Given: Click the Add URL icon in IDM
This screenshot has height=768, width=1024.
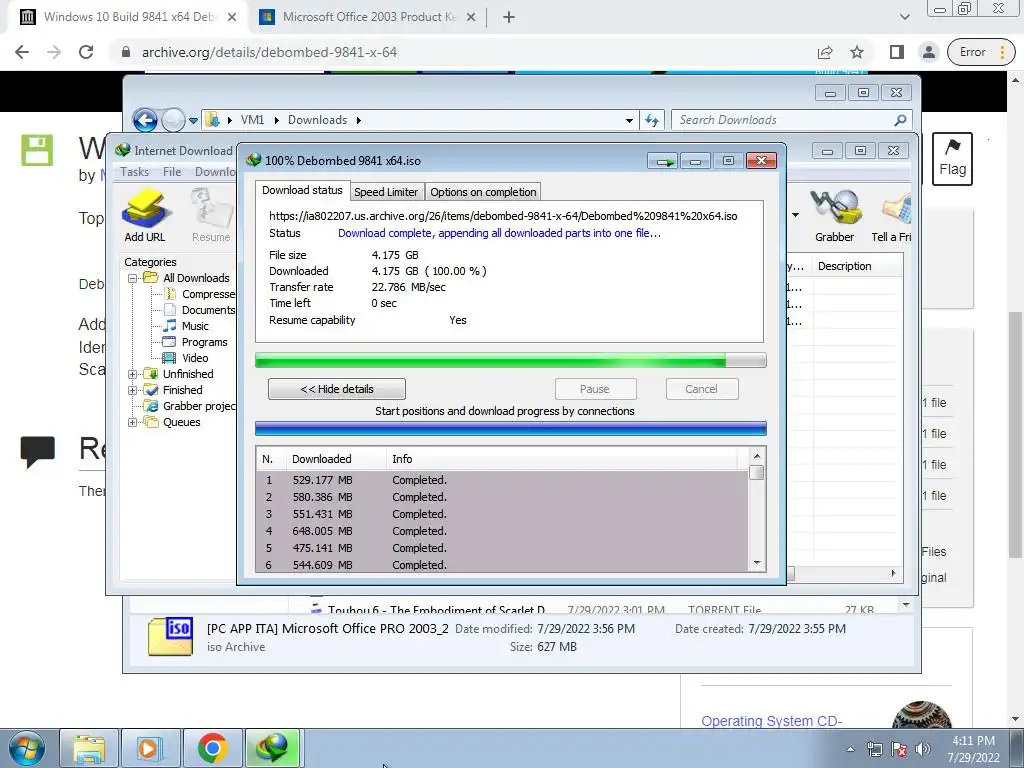Looking at the screenshot, I should (145, 215).
